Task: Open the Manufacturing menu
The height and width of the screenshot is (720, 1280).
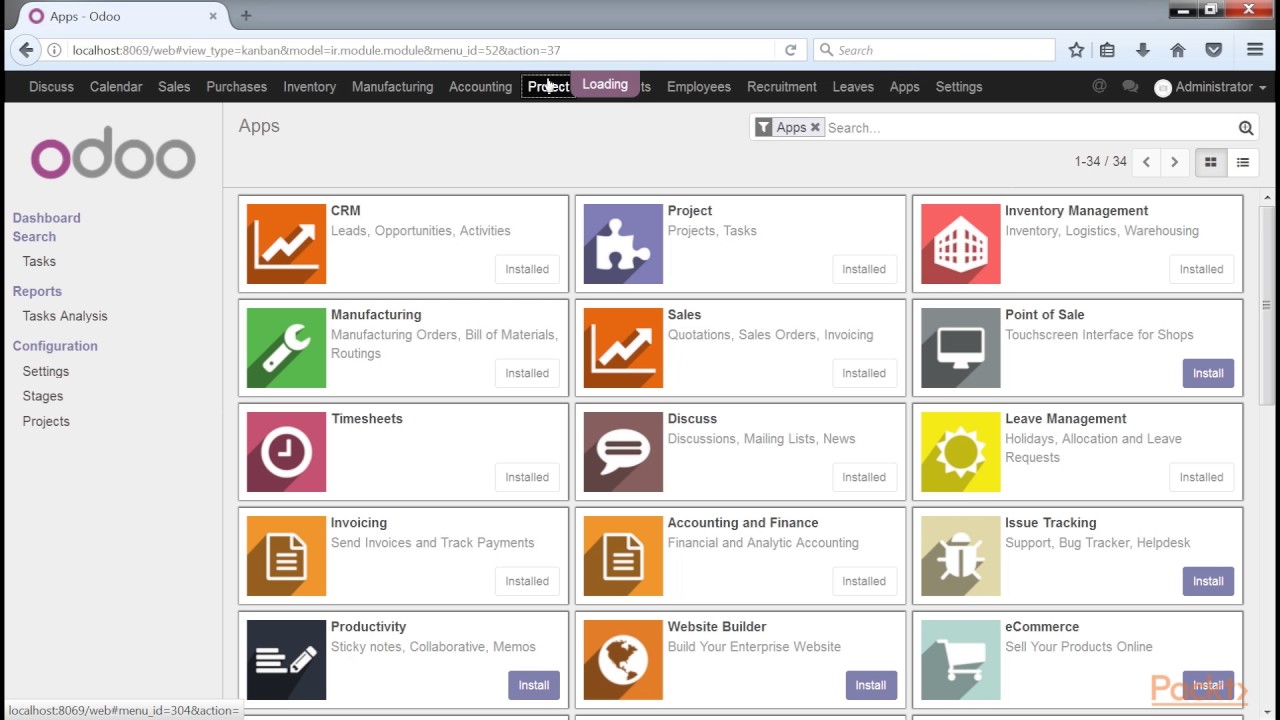Action: 392,87
